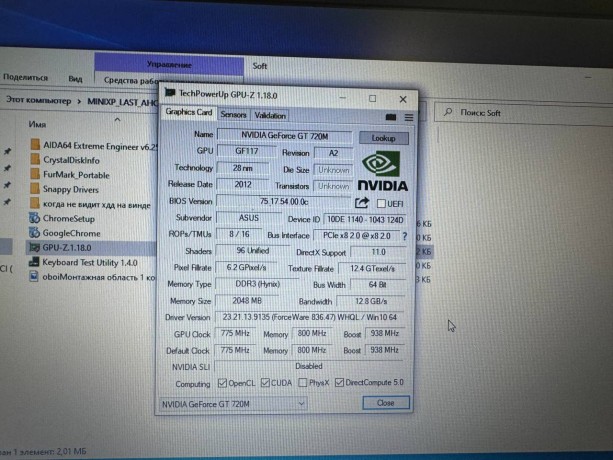Open the NVIDIA GeForce GT 720M dropdown

click(x=233, y=404)
